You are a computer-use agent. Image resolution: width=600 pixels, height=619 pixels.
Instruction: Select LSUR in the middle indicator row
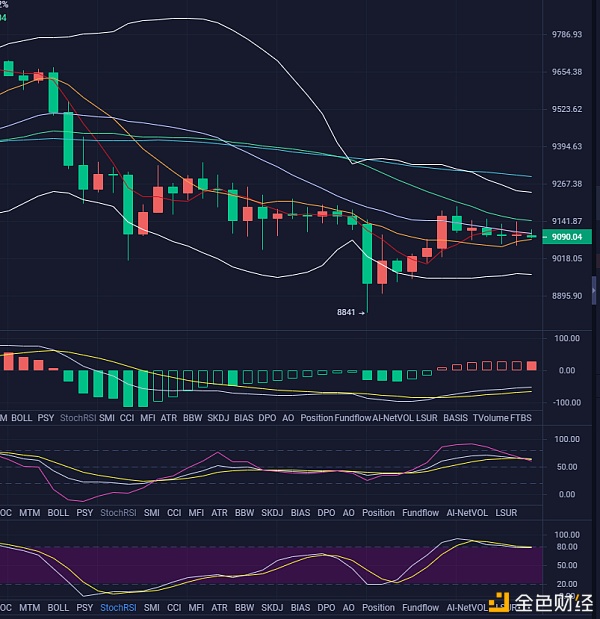tap(506, 513)
